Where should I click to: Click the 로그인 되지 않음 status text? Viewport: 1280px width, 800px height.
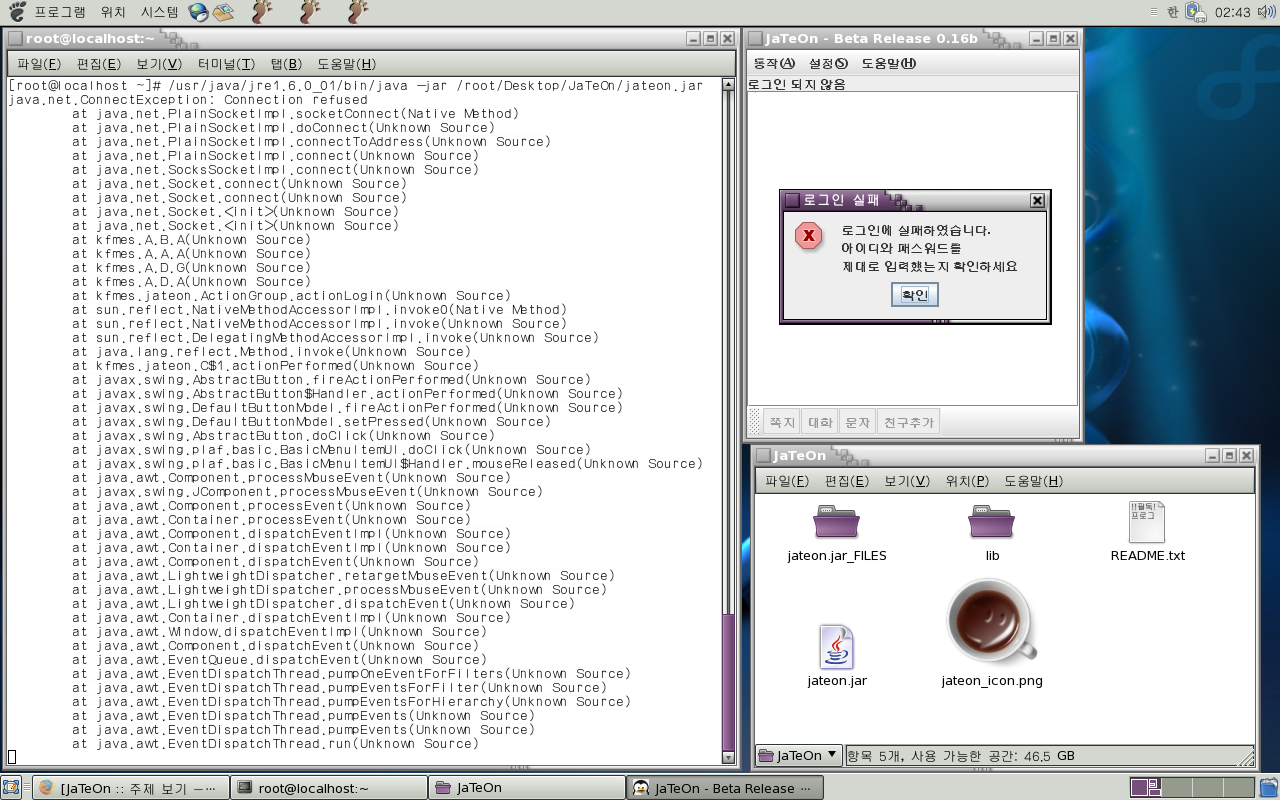tap(797, 84)
